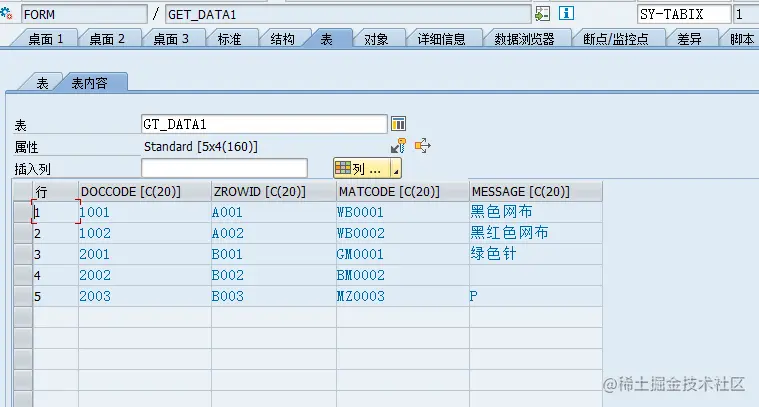The image size is (759, 407).
Task: Select row 1 using its row selector
Action: coord(22,212)
